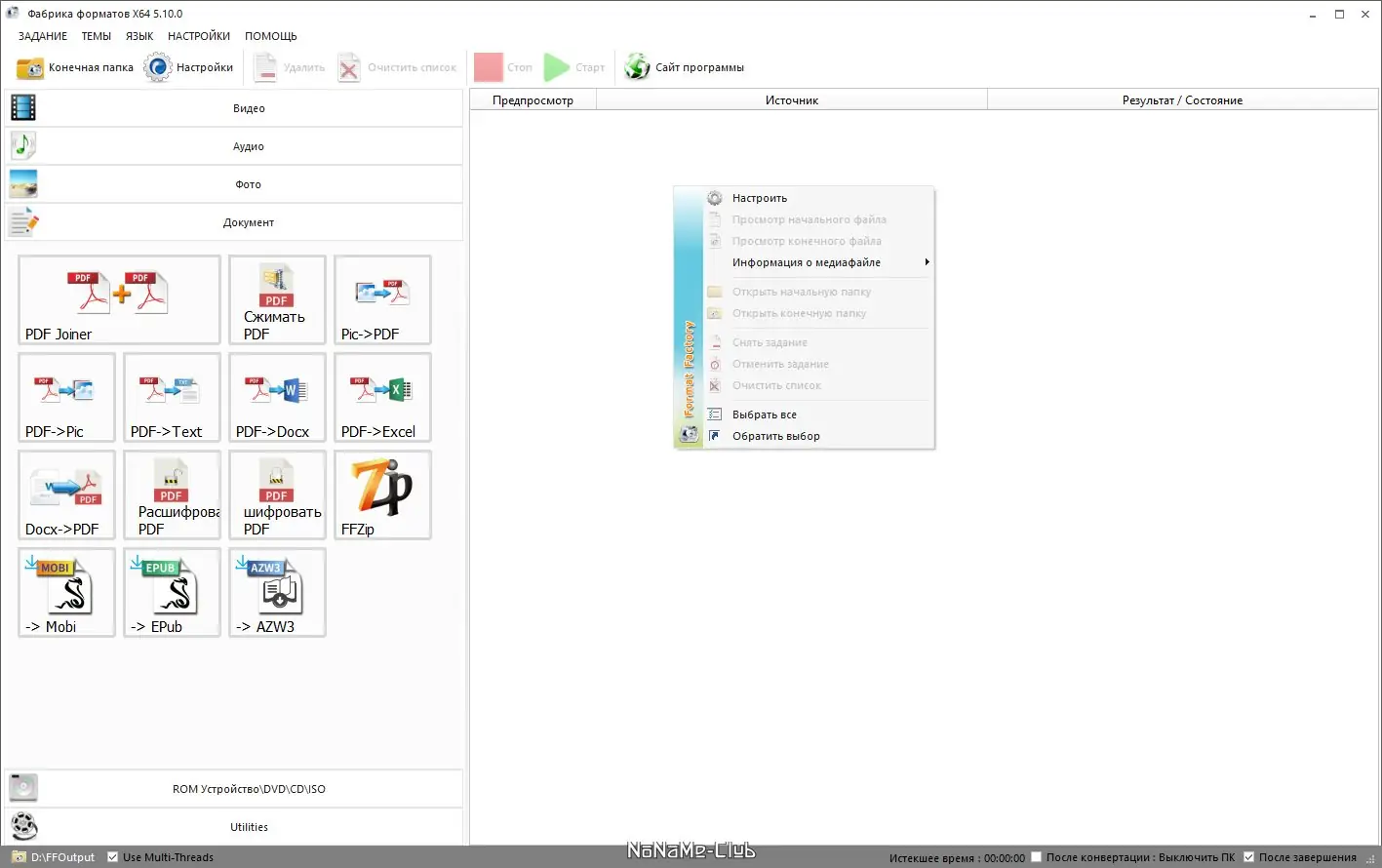Screen dimensions: 1382x868
Task: Click Открыть начальную папку context entry
Action: click(x=818, y=292)
